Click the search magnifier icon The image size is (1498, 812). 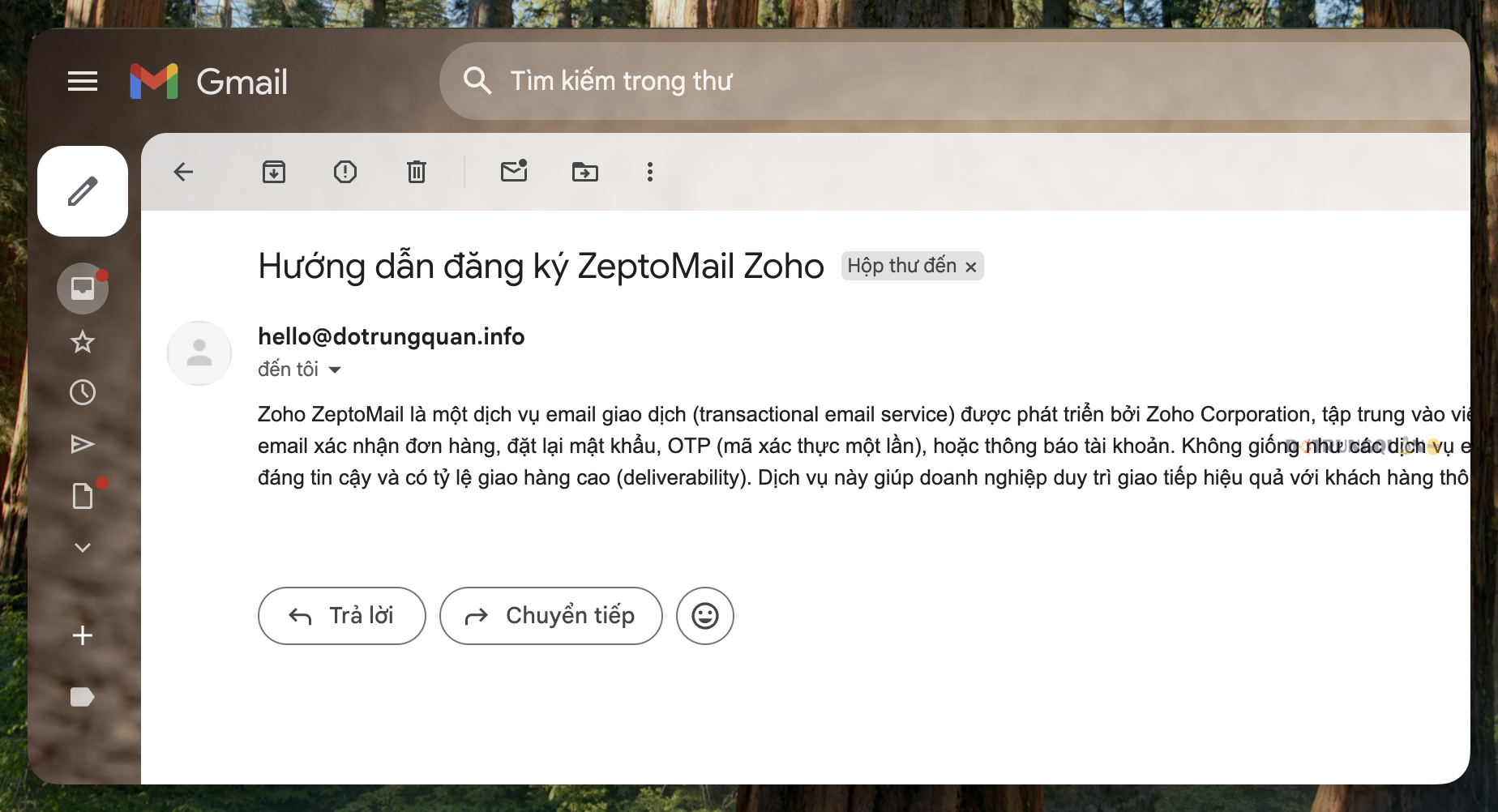477,81
